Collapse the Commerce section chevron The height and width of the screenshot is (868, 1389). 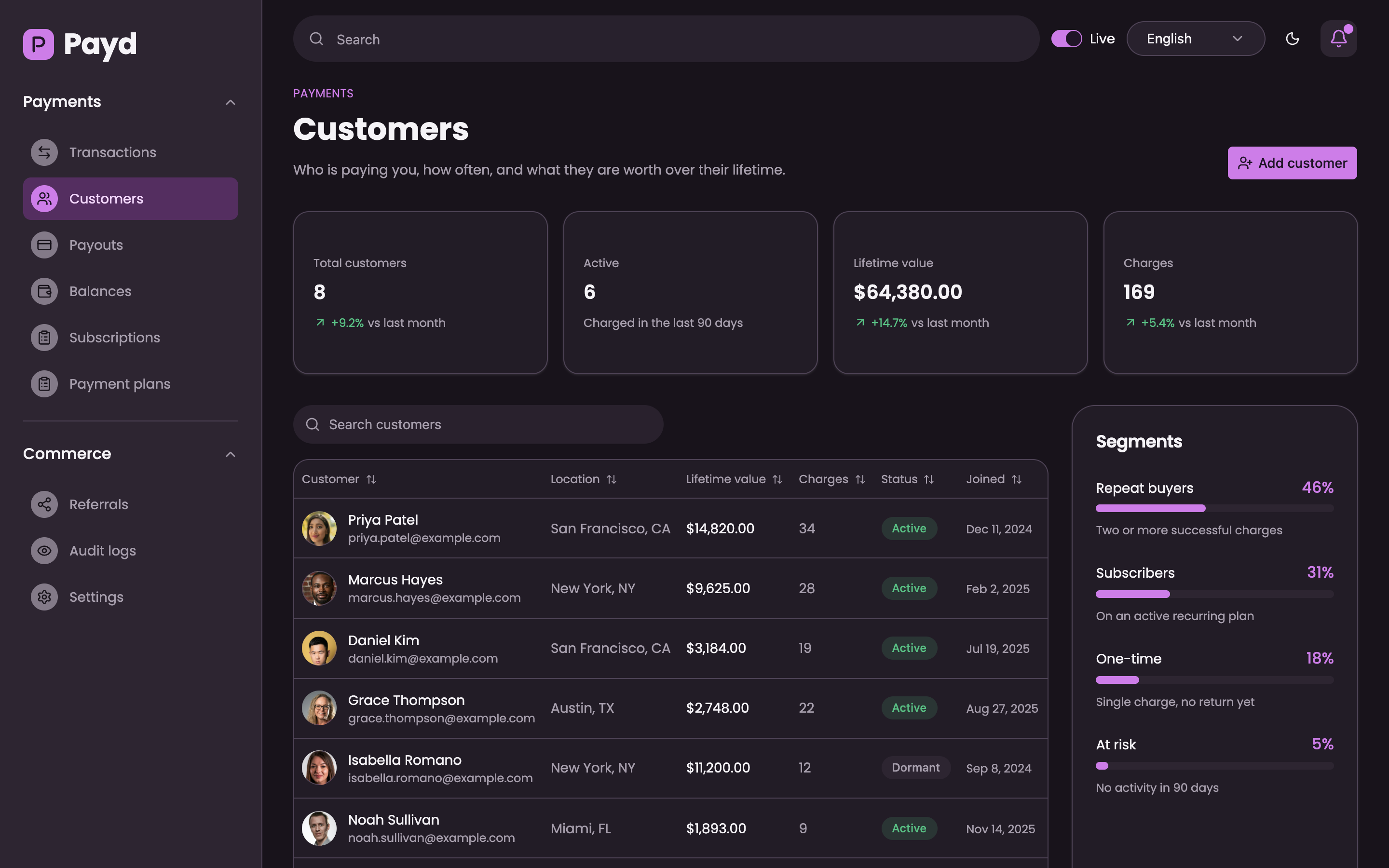[231, 455]
